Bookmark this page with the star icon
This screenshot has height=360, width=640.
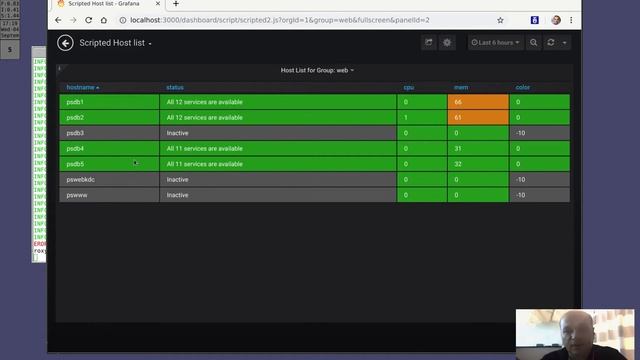[x=500, y=20]
